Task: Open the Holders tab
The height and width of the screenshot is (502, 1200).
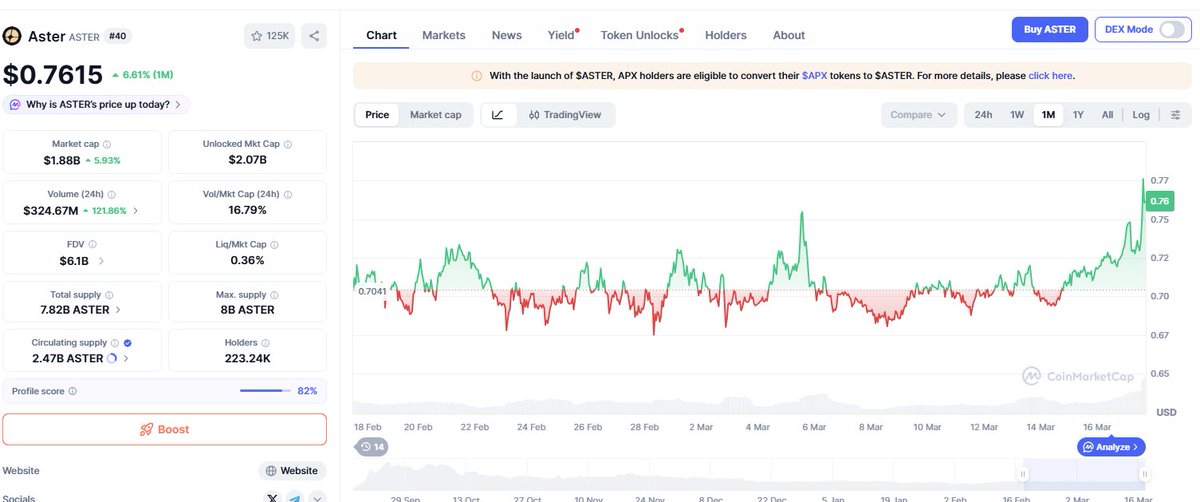Action: (726, 35)
